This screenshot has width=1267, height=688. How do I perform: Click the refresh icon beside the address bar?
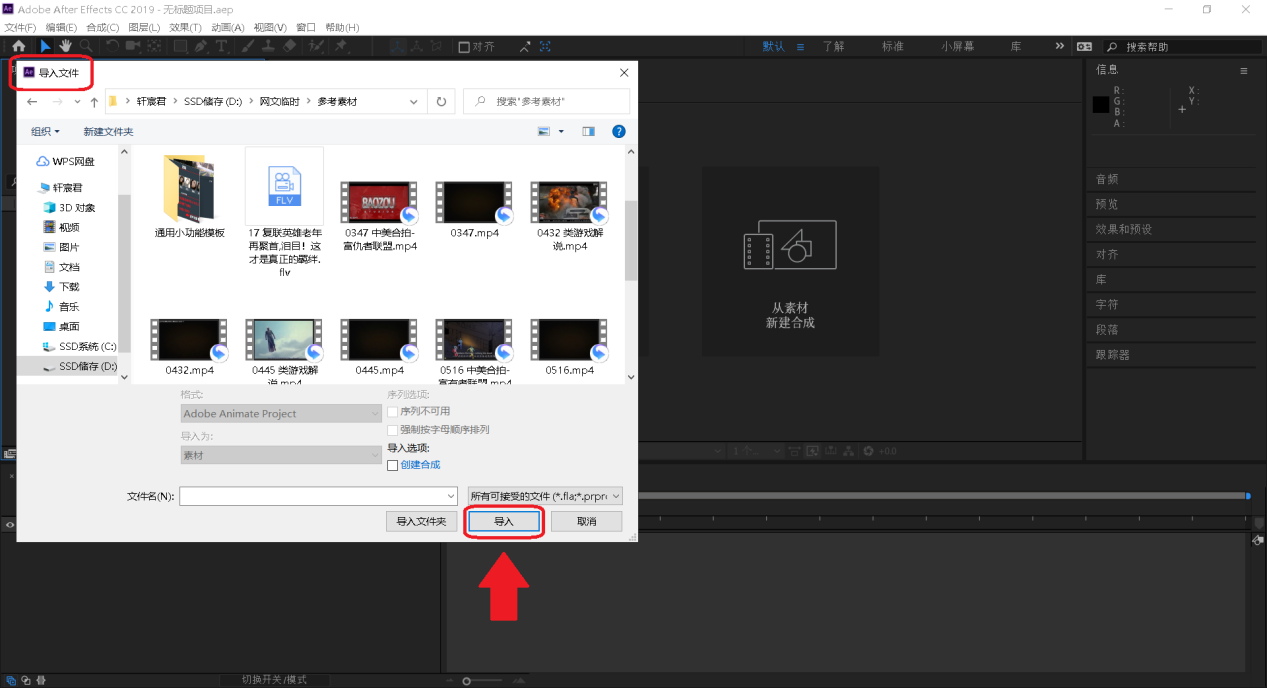(441, 102)
